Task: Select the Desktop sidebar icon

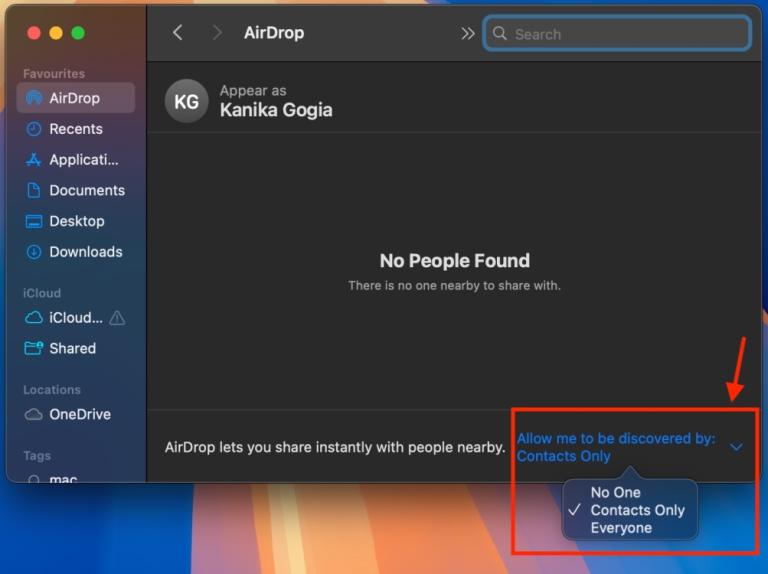Action: pyautogui.click(x=33, y=221)
